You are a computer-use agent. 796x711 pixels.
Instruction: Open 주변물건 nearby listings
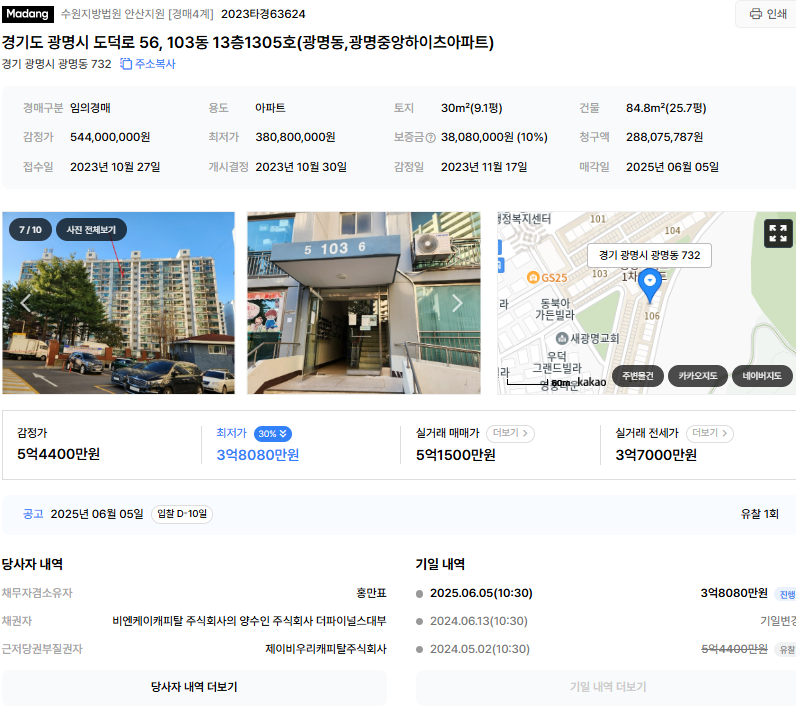click(x=638, y=376)
